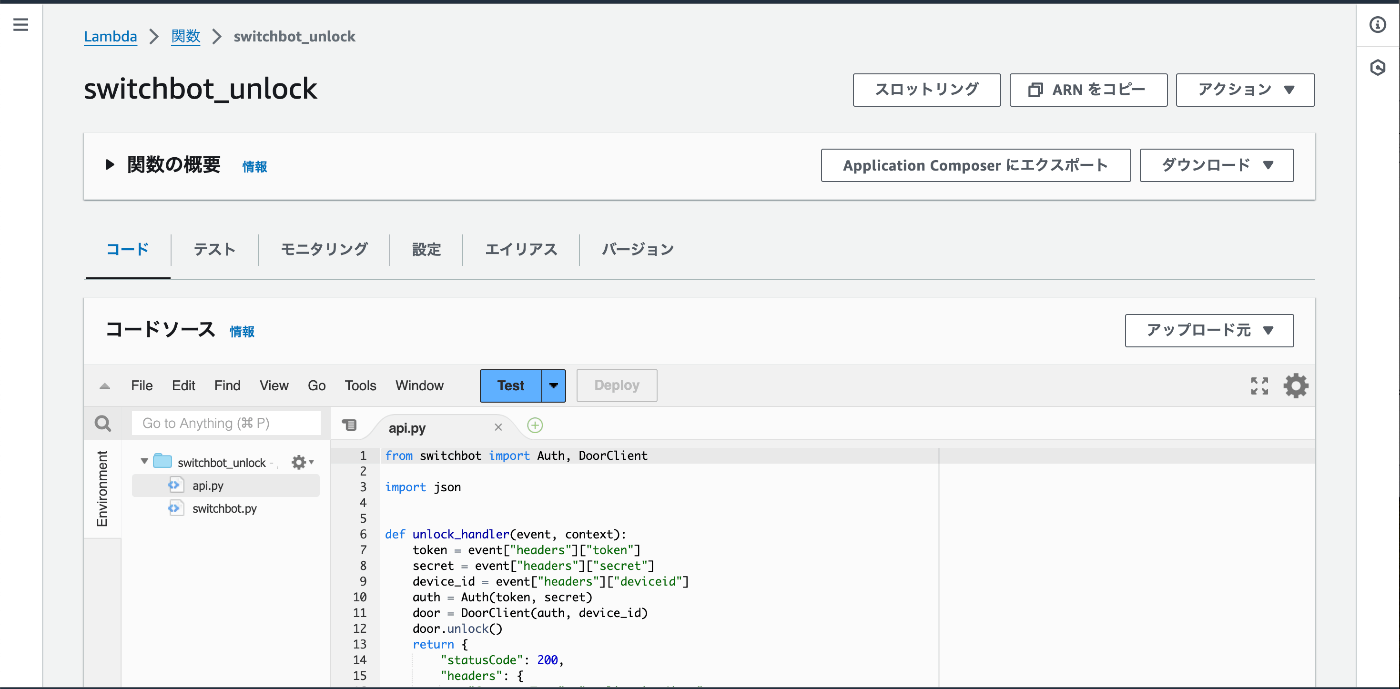Expand the 関数の概要 section

110,165
